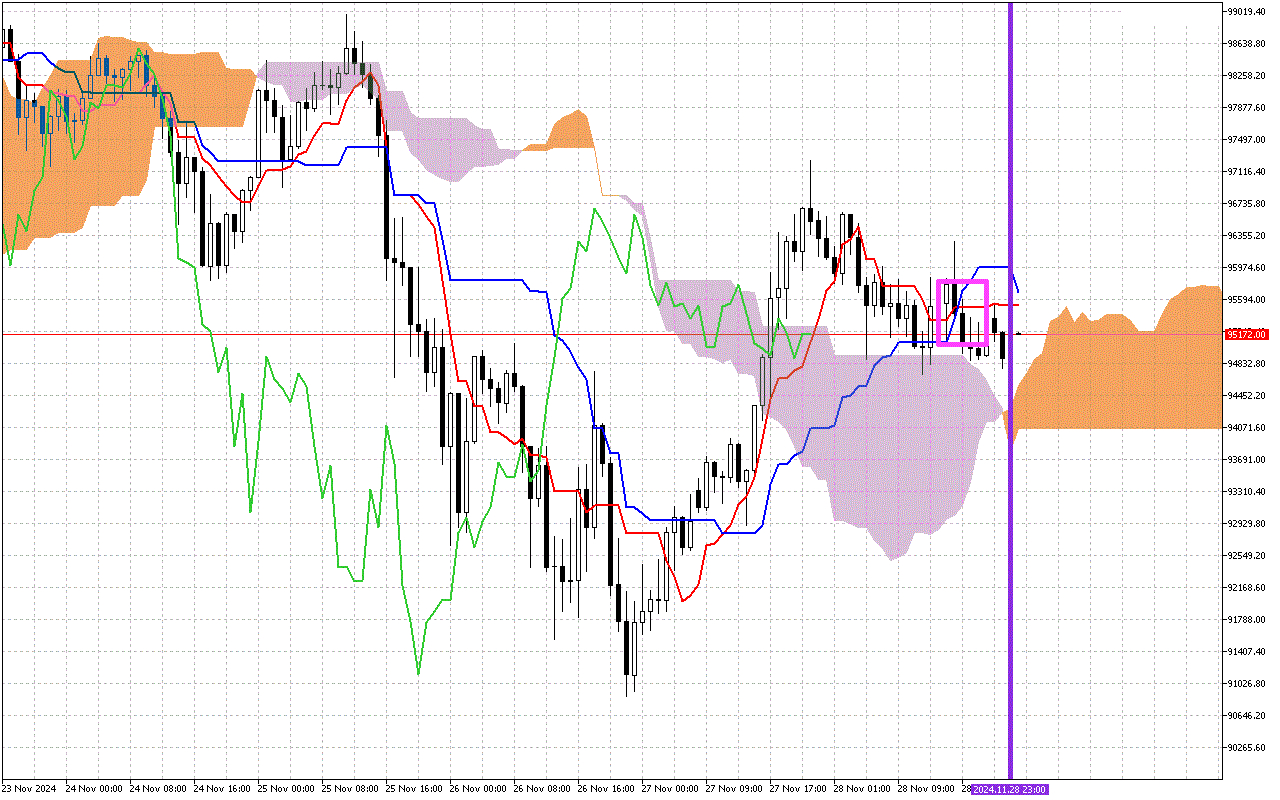The image size is (1280, 800).
Task: Click the 24 Nov 16:00 time label
Action: coord(222,789)
